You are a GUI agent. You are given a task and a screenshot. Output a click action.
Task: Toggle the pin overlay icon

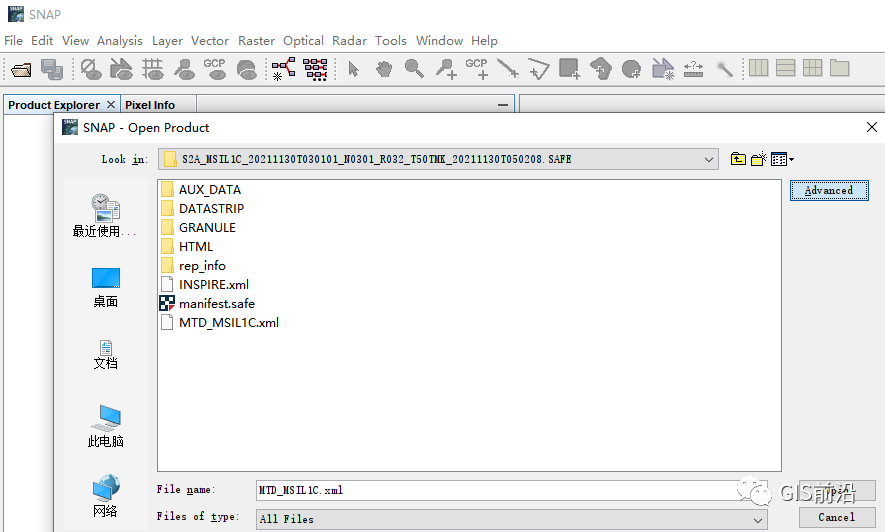pos(184,69)
